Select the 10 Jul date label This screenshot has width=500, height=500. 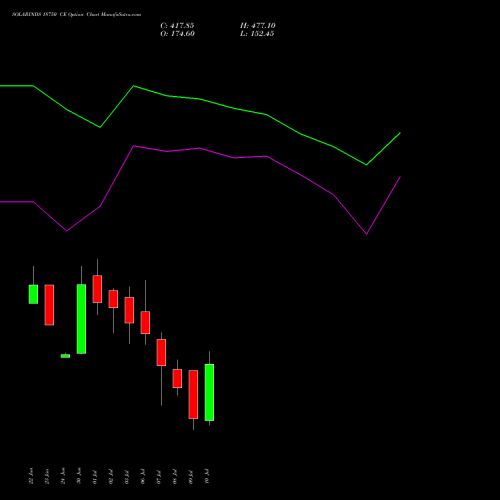click(x=207, y=477)
